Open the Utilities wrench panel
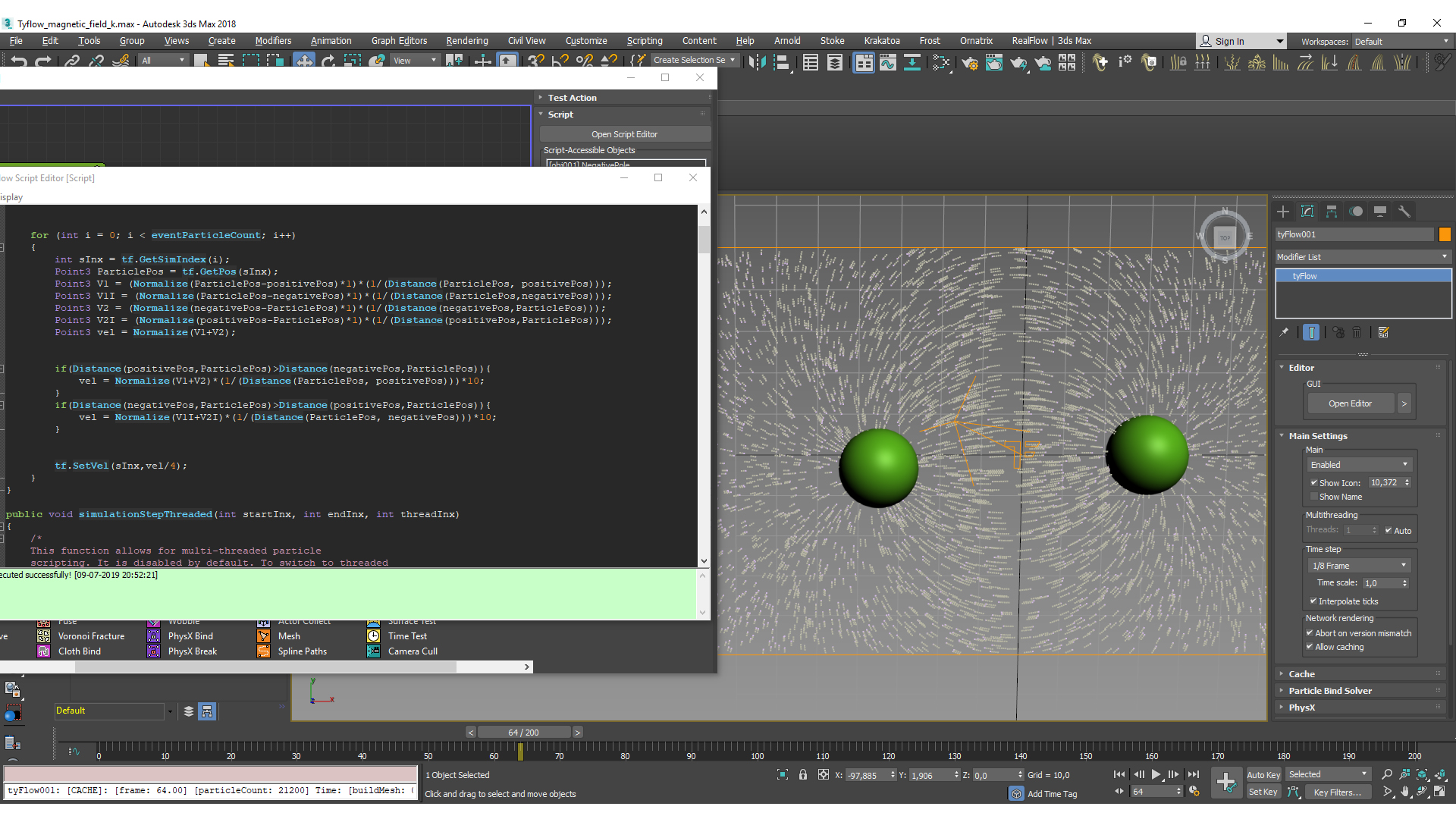 (x=1404, y=212)
